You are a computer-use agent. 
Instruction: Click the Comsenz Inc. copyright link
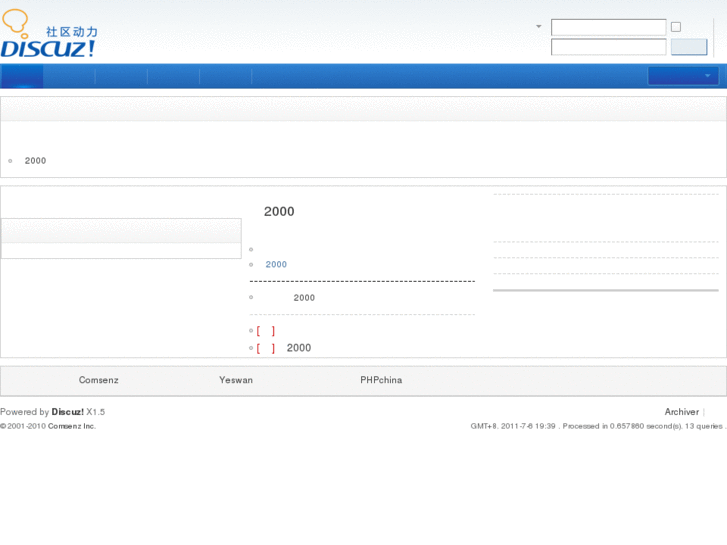(x=72, y=426)
